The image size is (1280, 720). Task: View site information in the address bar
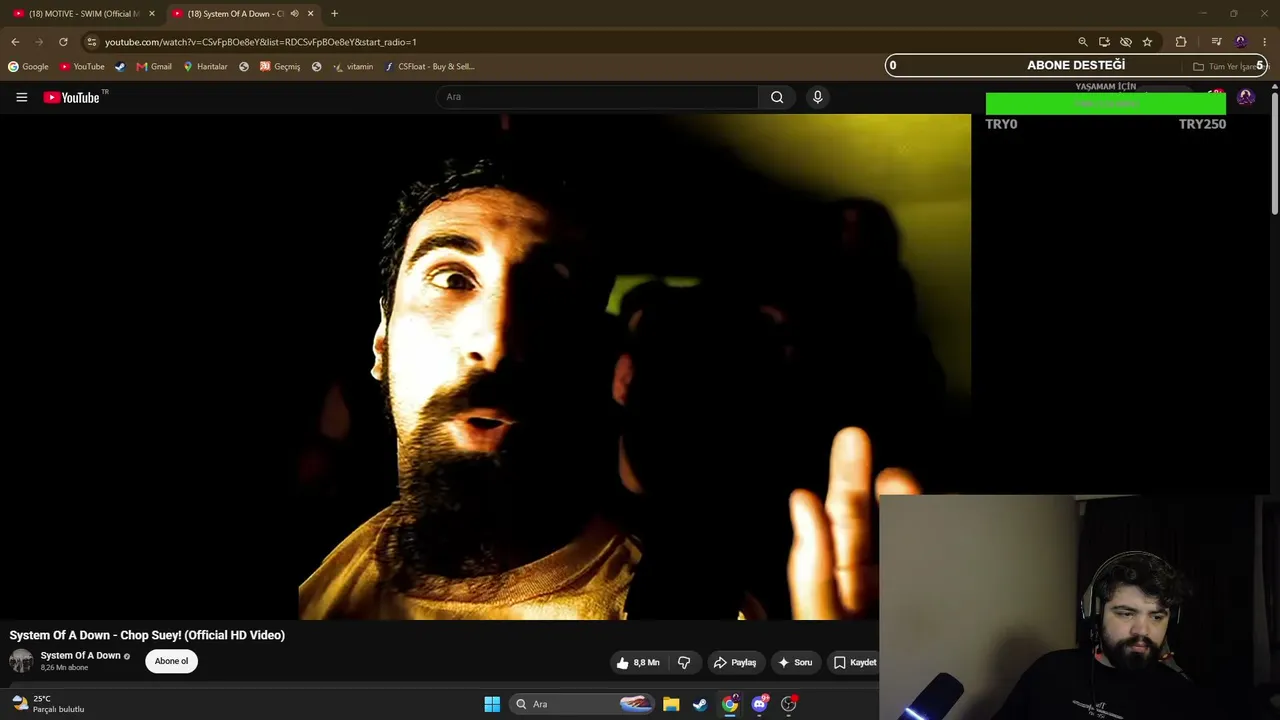pos(91,42)
